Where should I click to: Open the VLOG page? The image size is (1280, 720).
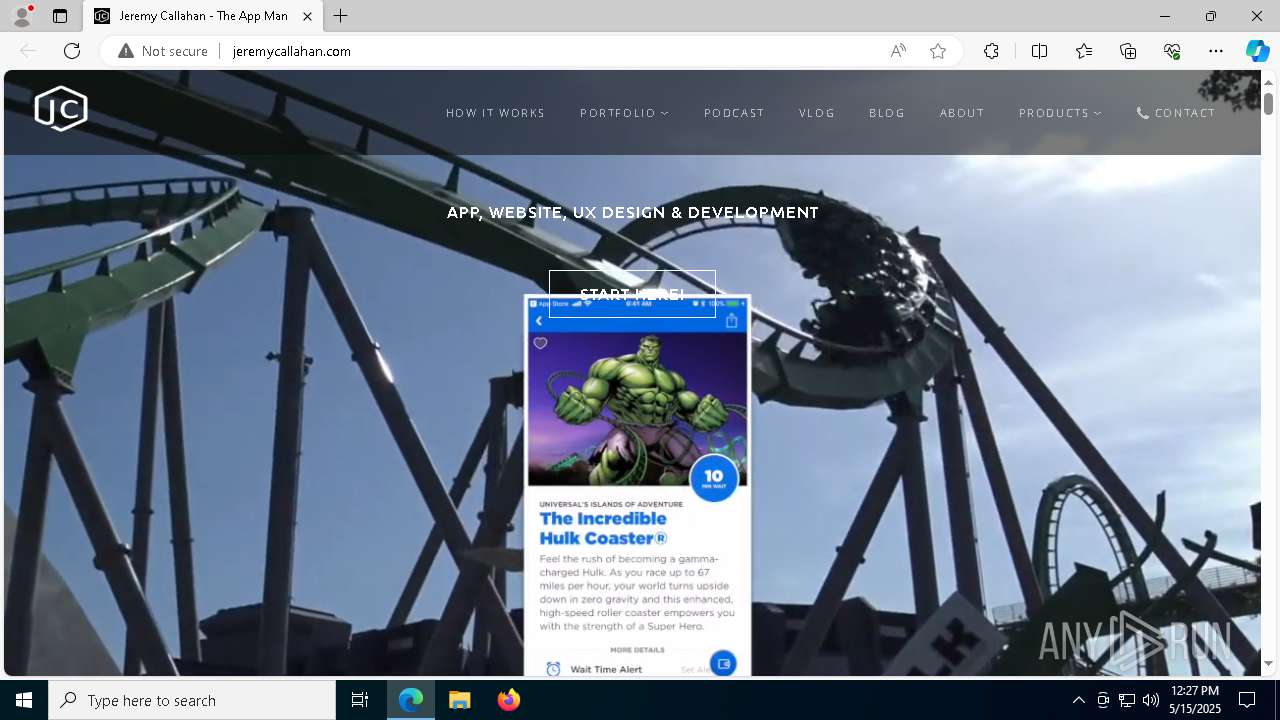[817, 113]
